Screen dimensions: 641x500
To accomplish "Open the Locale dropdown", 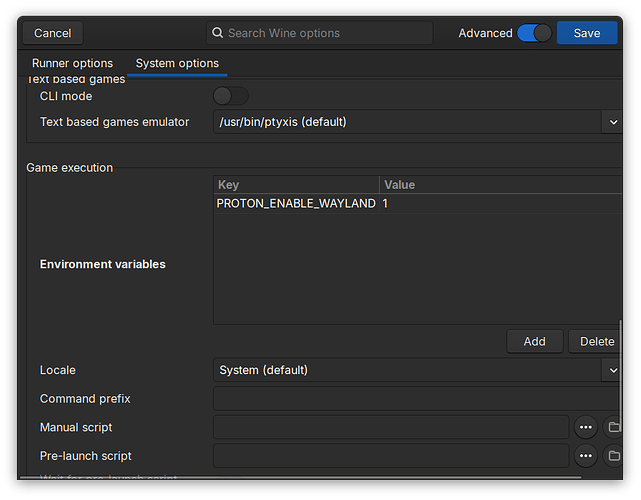I will pos(611,370).
